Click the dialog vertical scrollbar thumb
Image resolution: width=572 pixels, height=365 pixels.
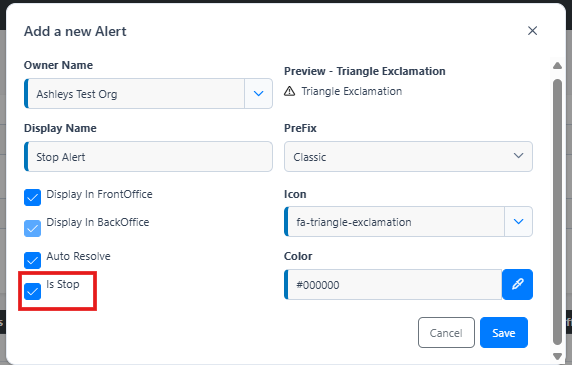coord(557,211)
